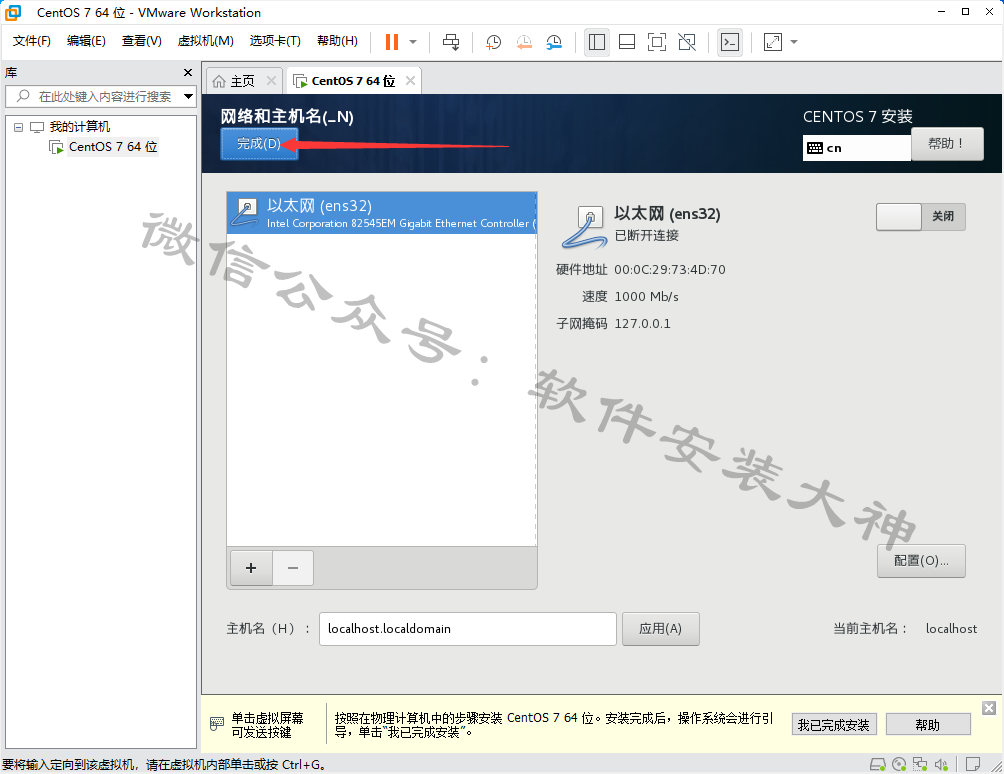The height and width of the screenshot is (774, 1004).
Task: Click the speed value 1000 Mb/s
Action: (647, 296)
